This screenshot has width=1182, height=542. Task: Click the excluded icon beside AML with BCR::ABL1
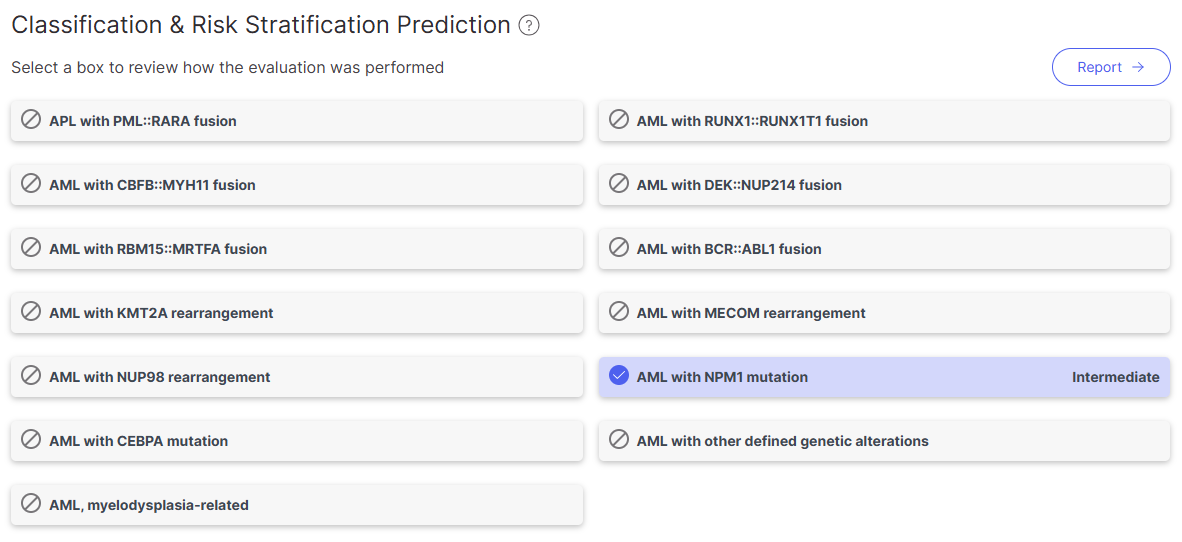point(619,249)
